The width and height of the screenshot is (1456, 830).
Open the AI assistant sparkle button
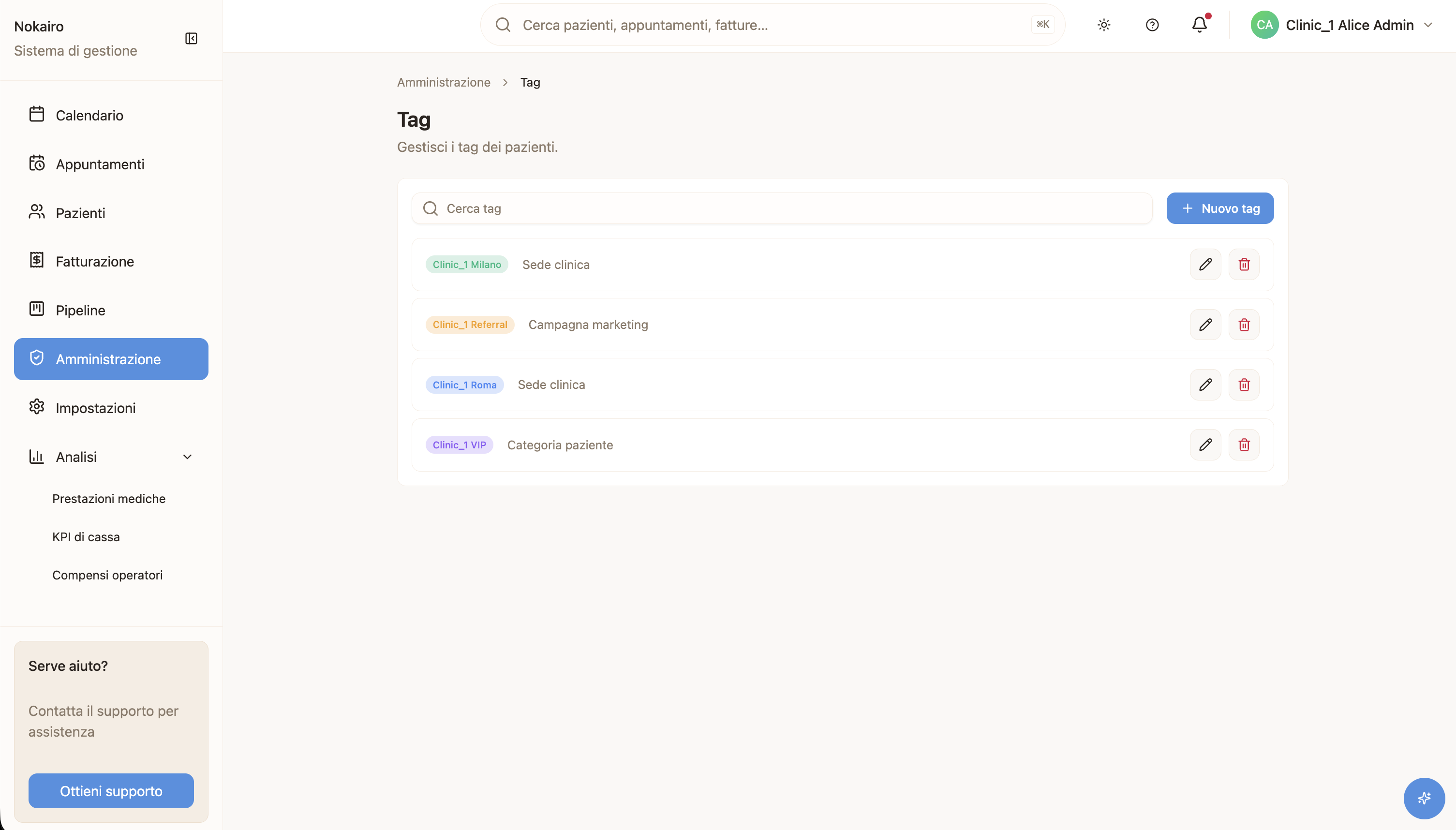click(1424, 798)
